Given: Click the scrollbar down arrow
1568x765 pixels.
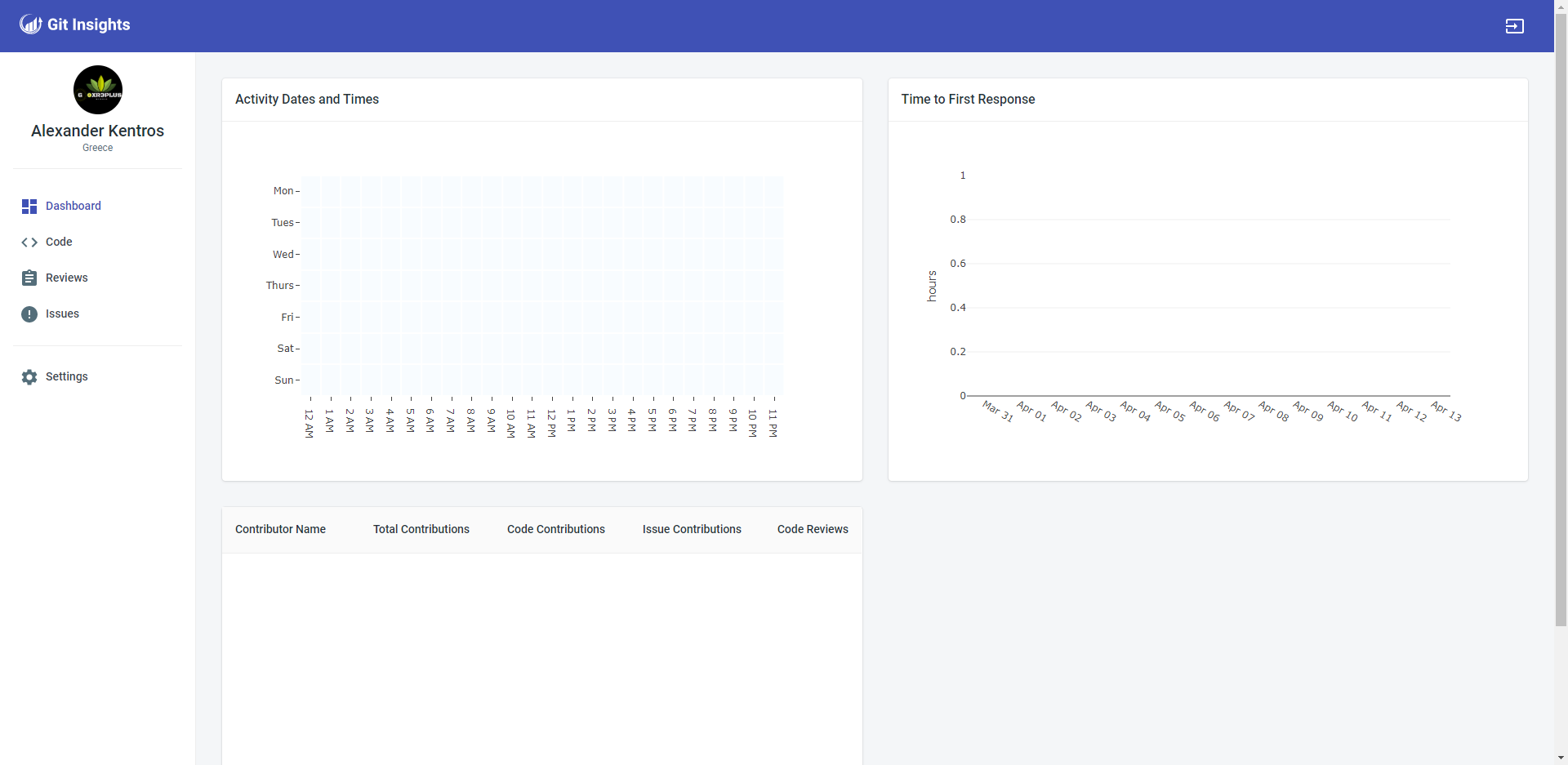Looking at the screenshot, I should [x=1561, y=758].
